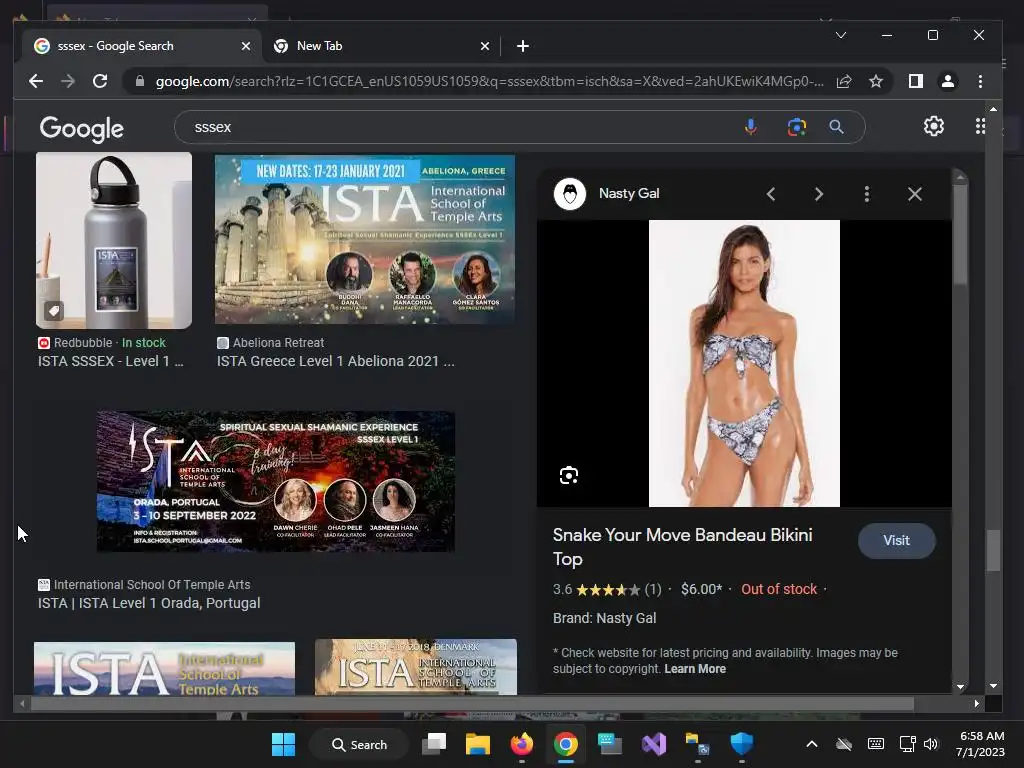This screenshot has height=768, width=1024.
Task: Open the Windows Start menu
Action: tap(283, 744)
